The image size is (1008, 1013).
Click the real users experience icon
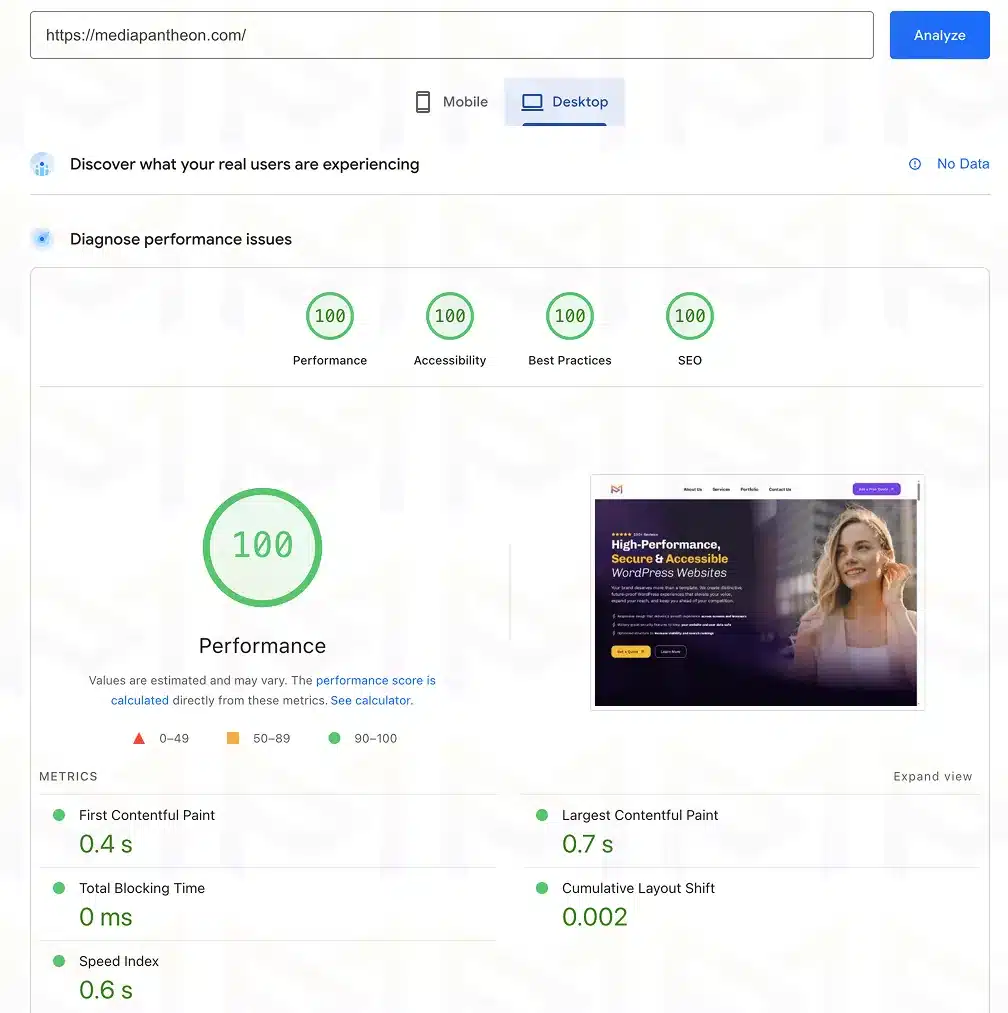pos(42,165)
